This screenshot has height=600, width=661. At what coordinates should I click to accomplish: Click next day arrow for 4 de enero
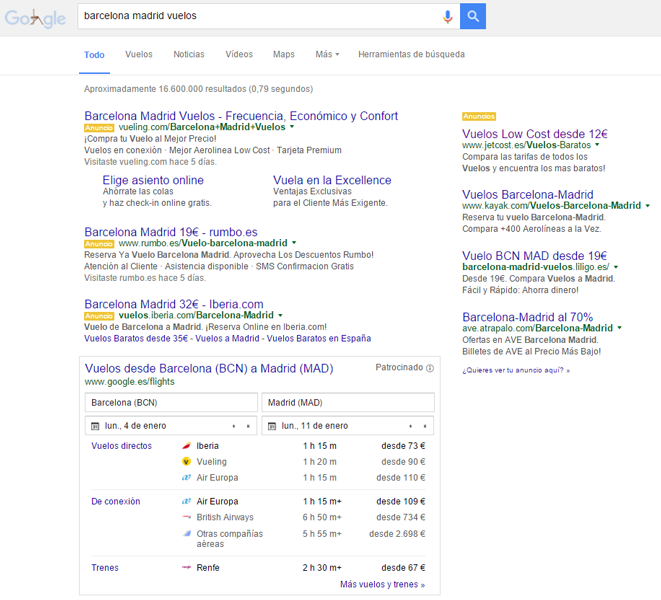click(248, 426)
